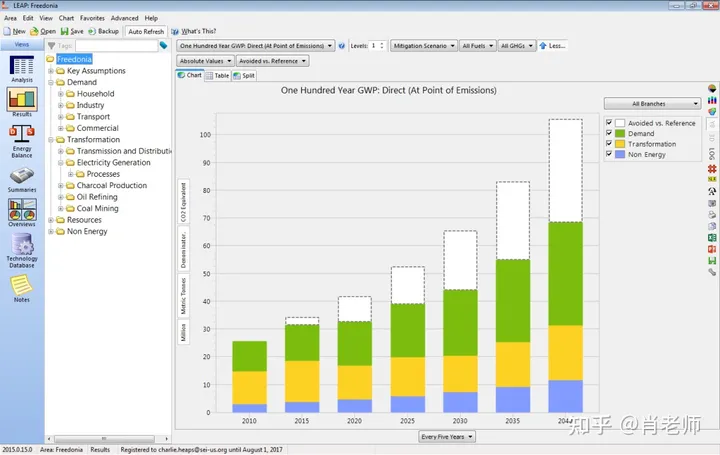This screenshot has height=455, width=720.
Task: Click the Transformation yellow color swatch
Action: pos(619,144)
